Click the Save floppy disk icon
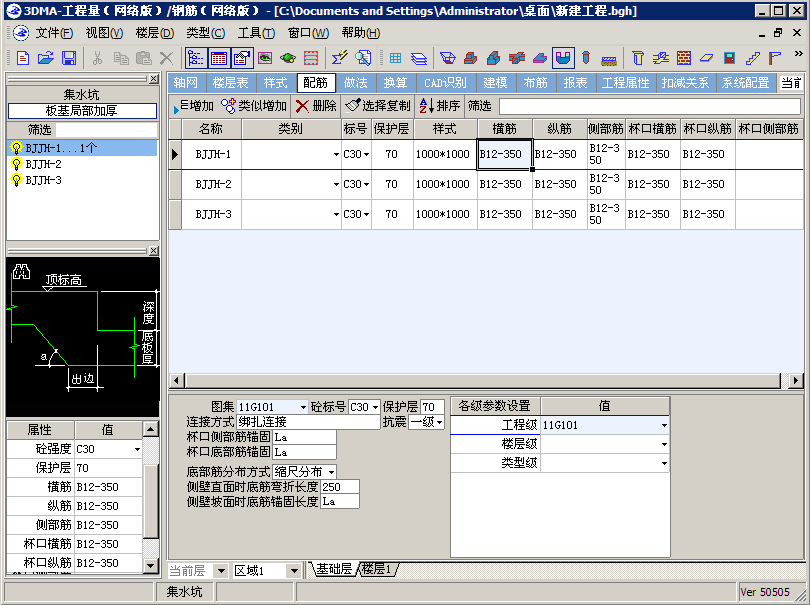The height and width of the screenshot is (605, 810). click(x=69, y=58)
